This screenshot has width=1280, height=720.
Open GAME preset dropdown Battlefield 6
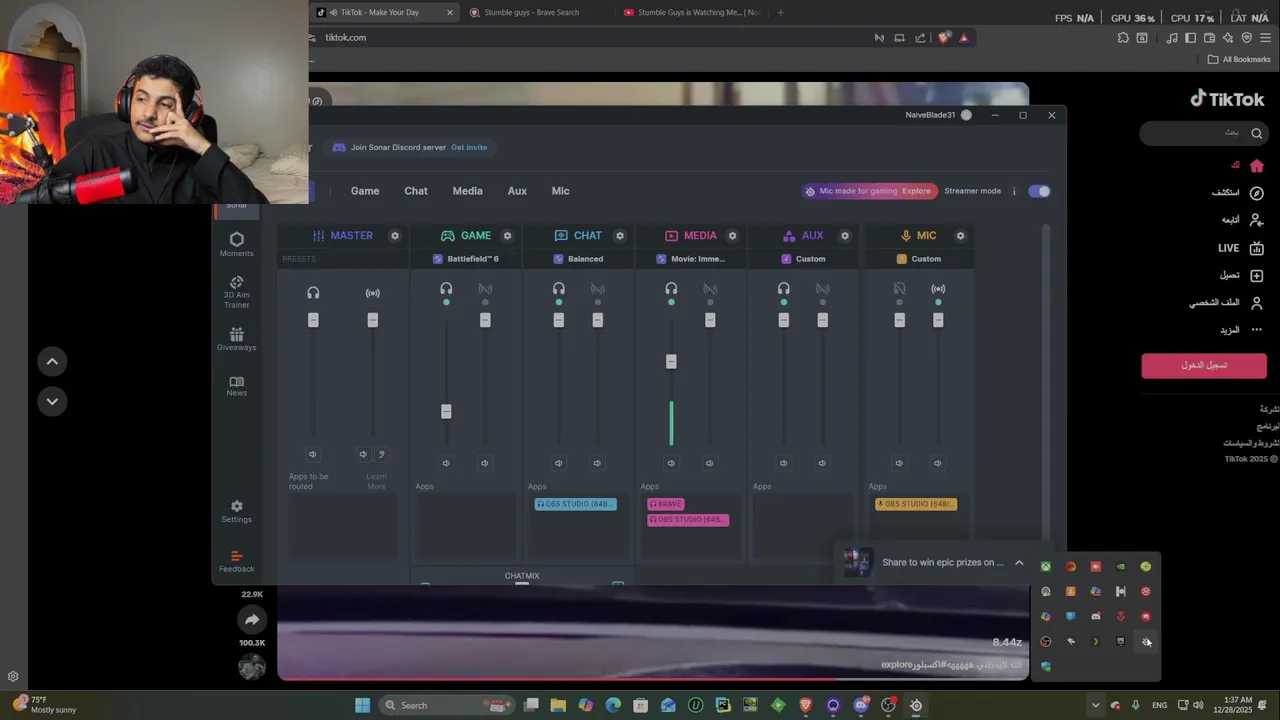(x=466, y=259)
